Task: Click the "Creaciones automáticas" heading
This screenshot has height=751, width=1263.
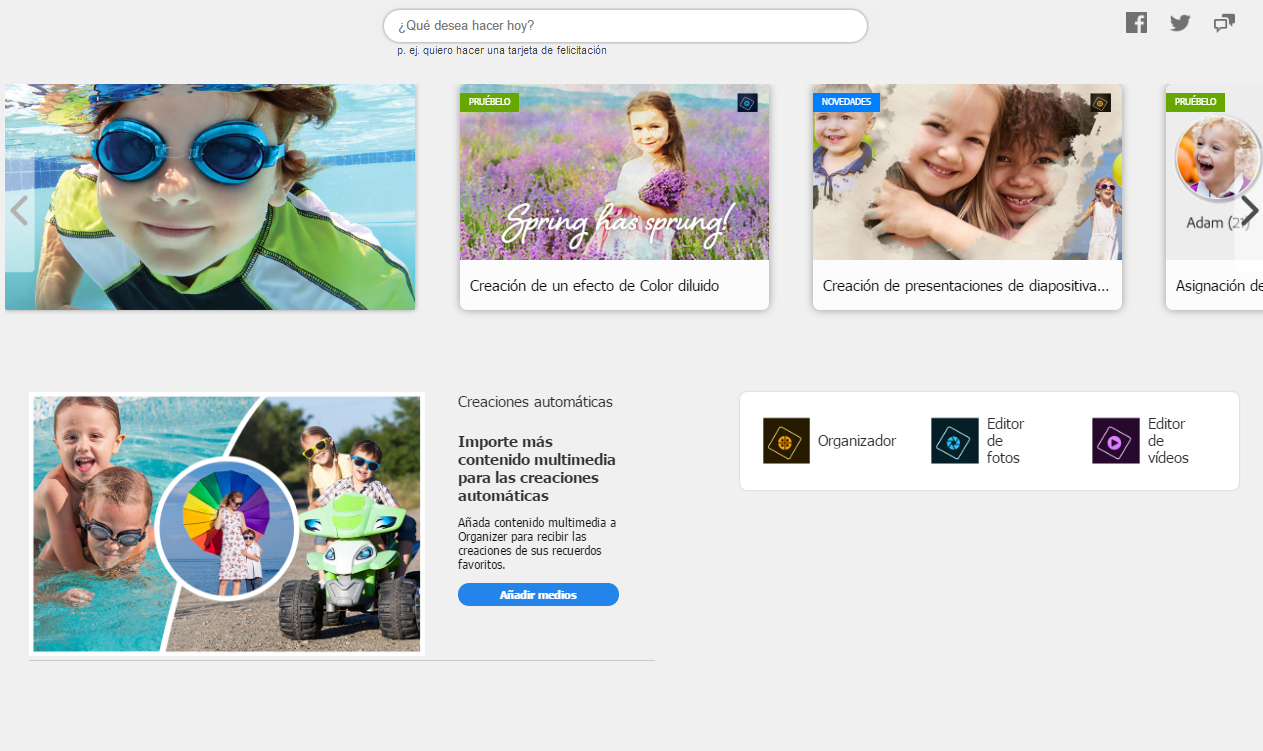Action: tap(535, 402)
